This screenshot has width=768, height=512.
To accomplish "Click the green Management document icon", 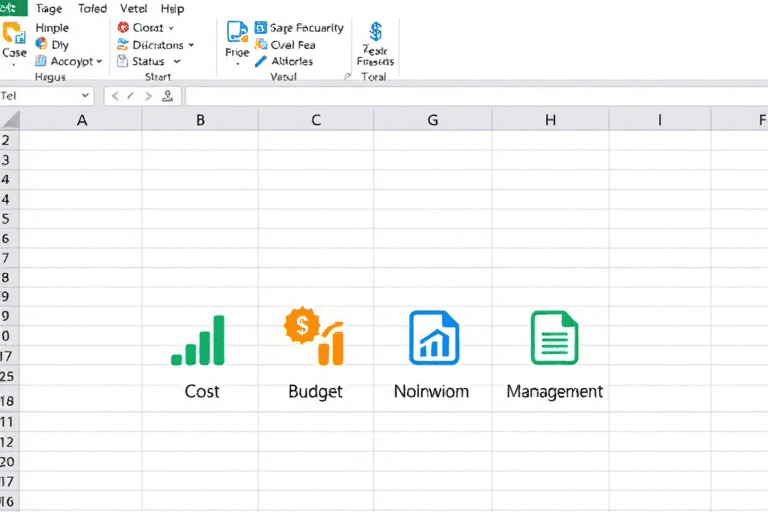I will click(x=554, y=337).
